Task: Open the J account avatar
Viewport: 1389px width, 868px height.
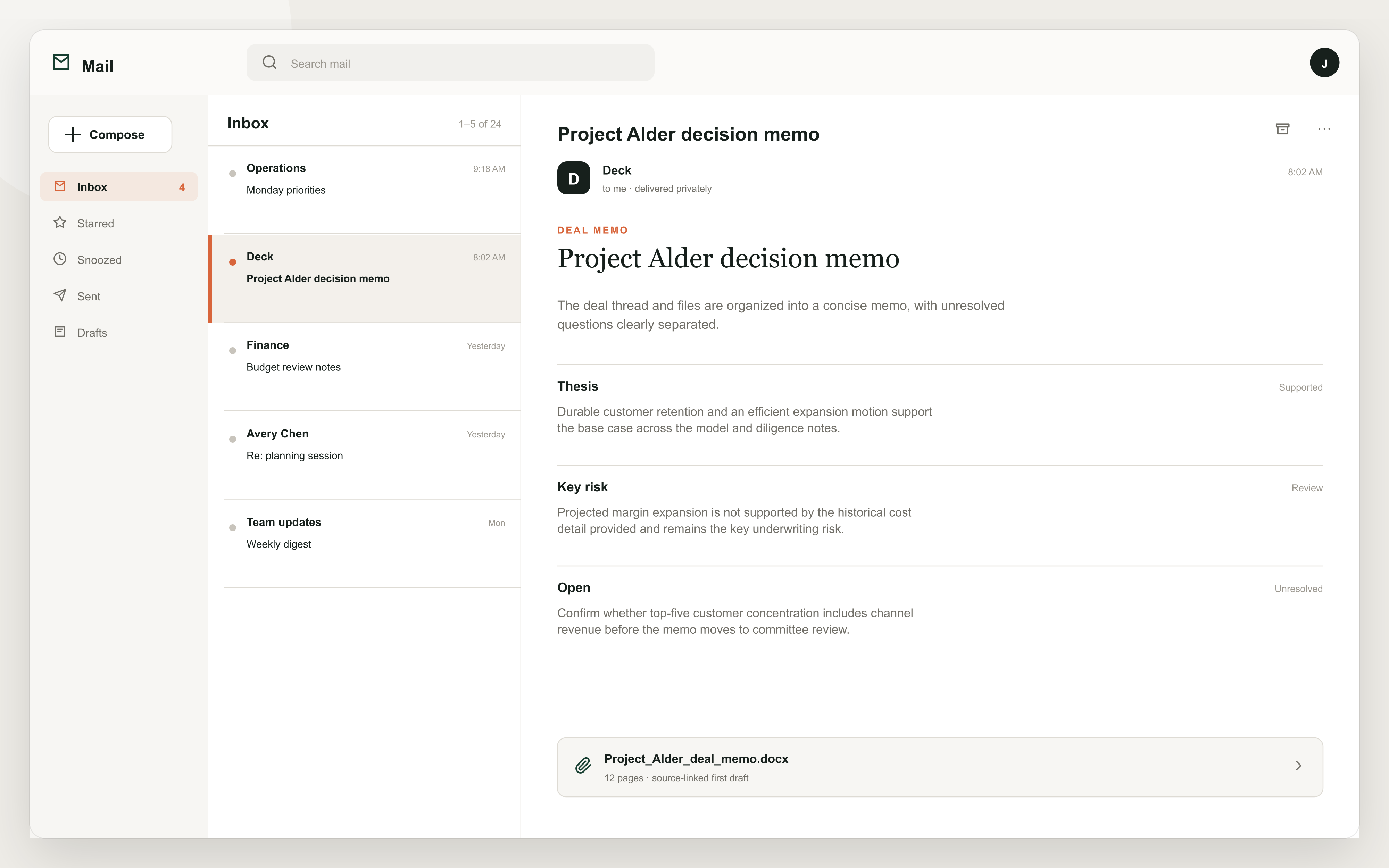Action: [x=1324, y=62]
